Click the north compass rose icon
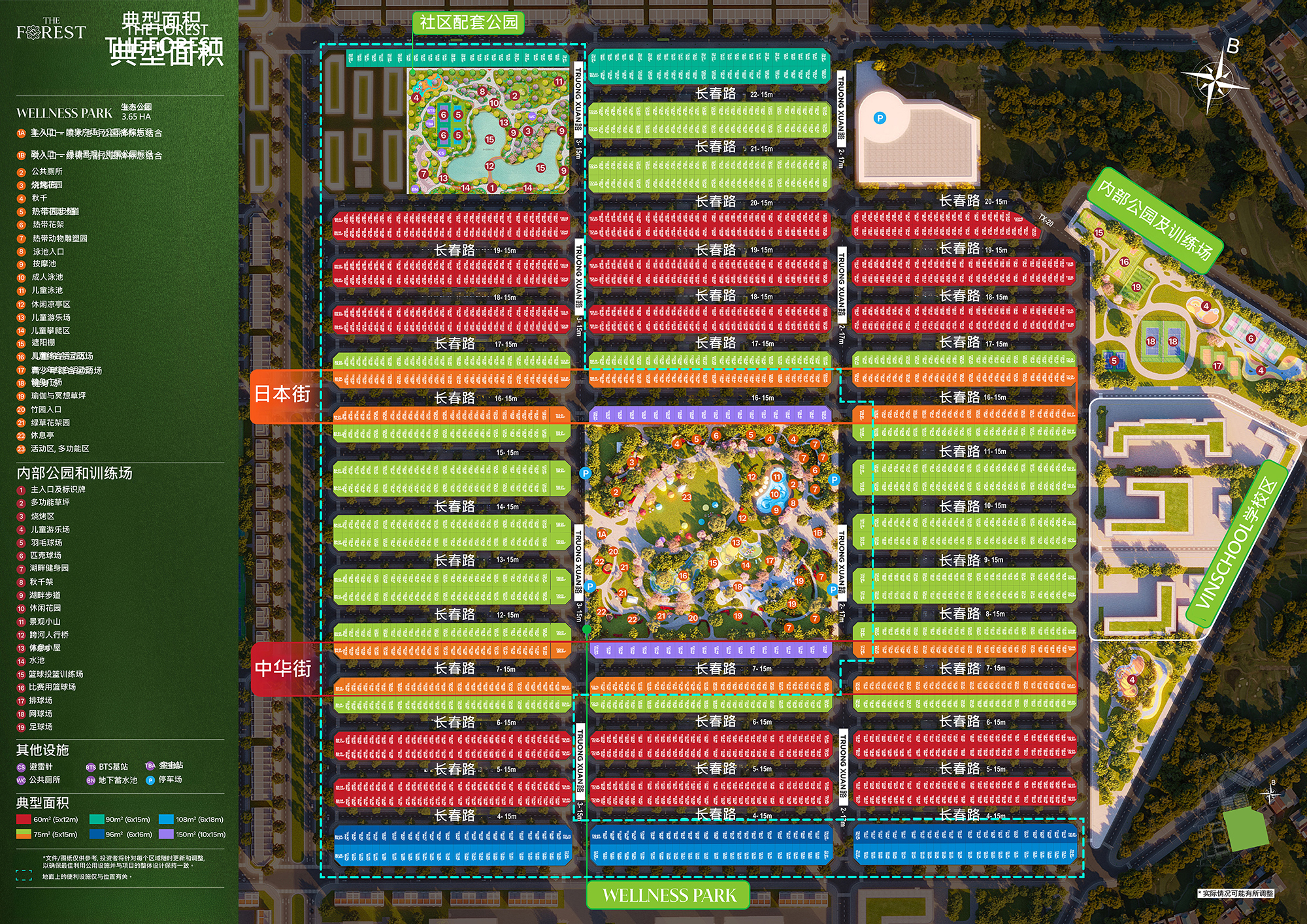The image size is (1307, 924). point(1215,82)
